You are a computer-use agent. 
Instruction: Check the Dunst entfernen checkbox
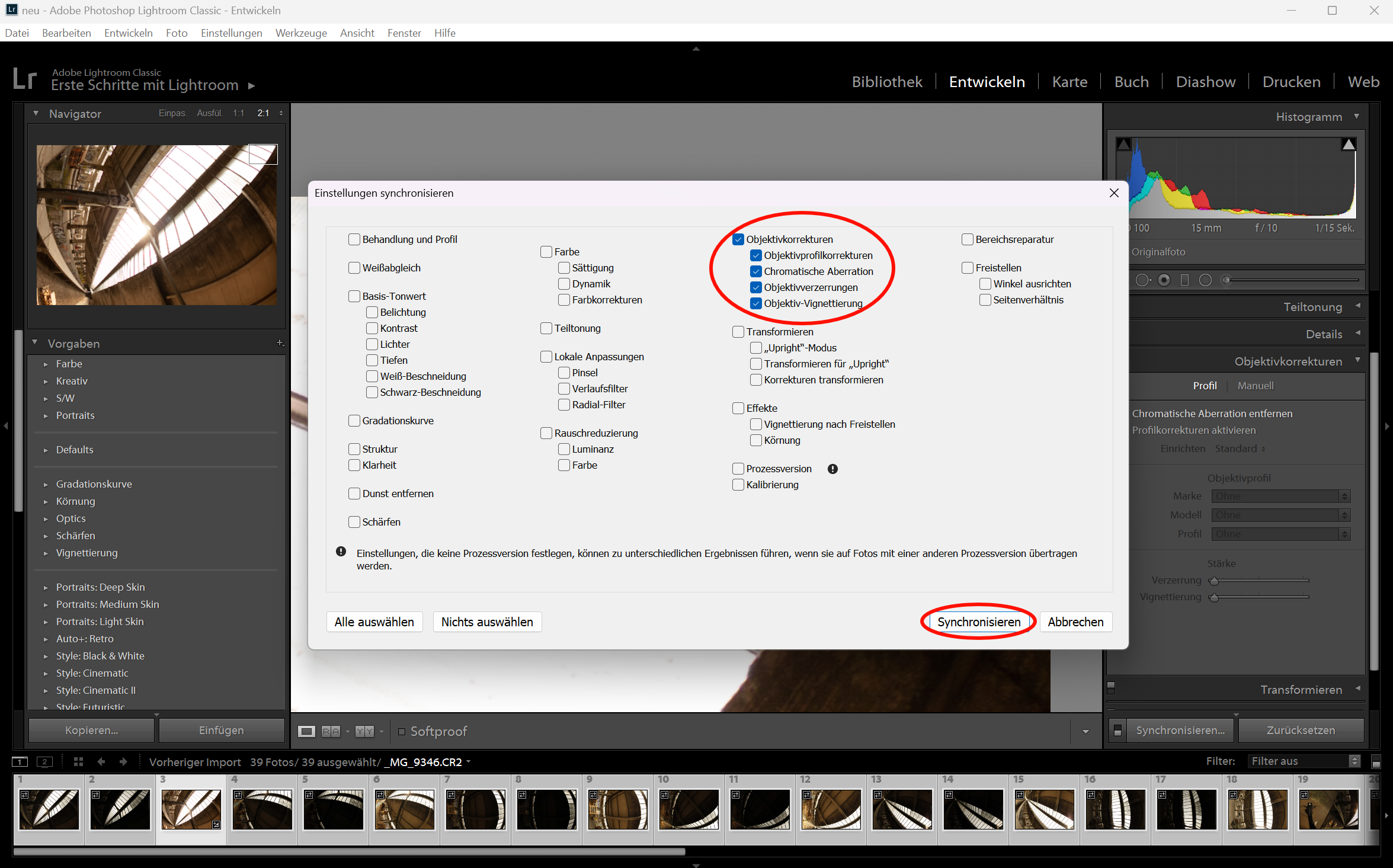(354, 494)
